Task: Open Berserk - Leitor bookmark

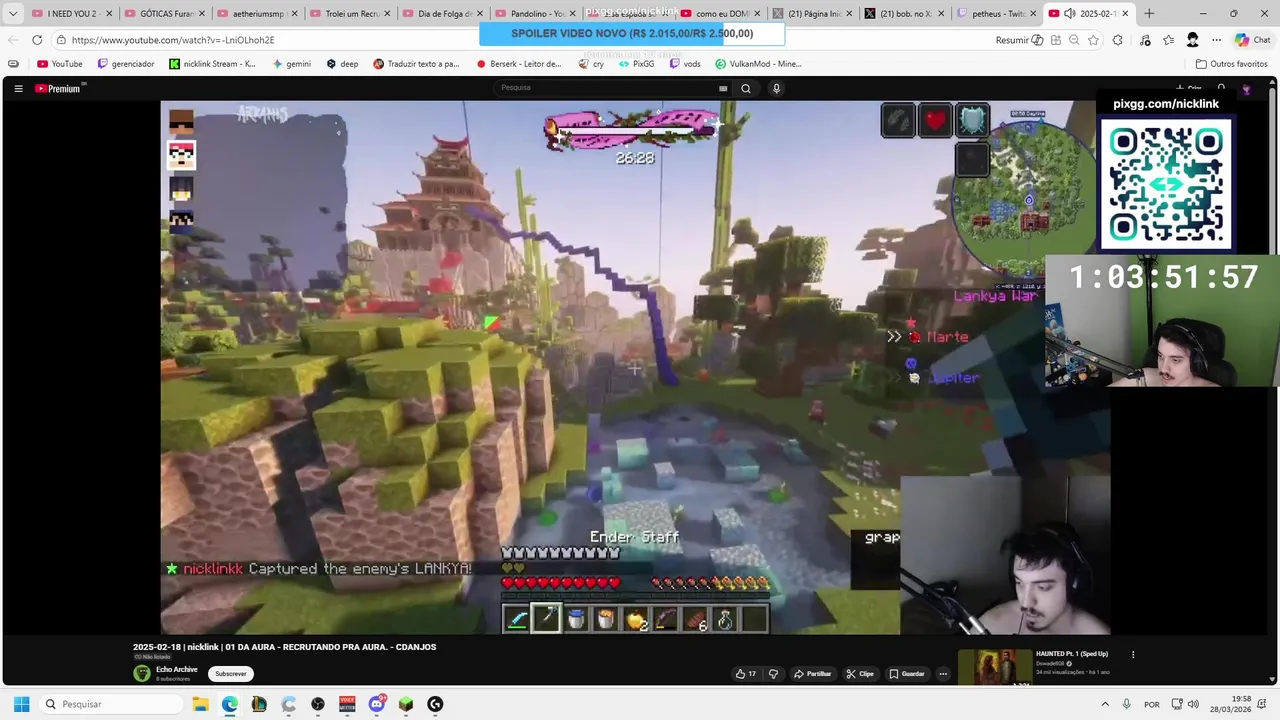Action: pos(519,64)
